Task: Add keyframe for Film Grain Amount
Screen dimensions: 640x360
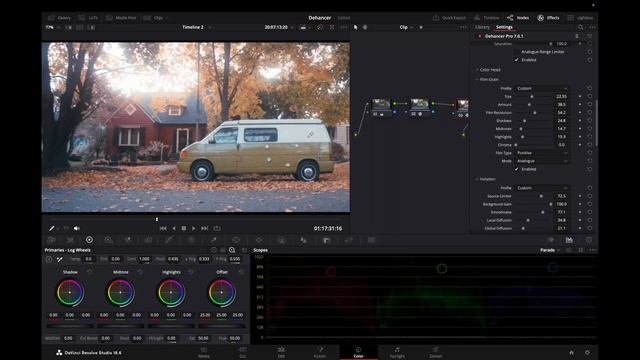Action: pos(580,104)
